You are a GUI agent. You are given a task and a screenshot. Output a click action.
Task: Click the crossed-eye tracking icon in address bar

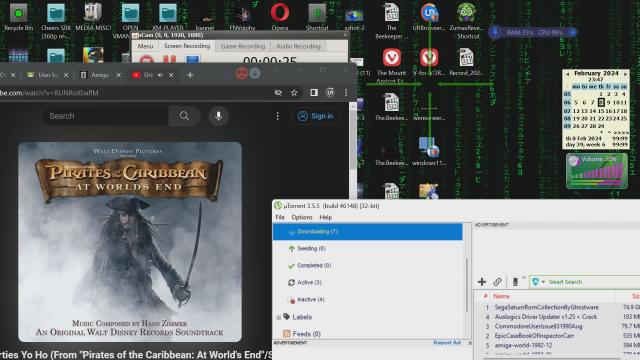tap(278, 93)
